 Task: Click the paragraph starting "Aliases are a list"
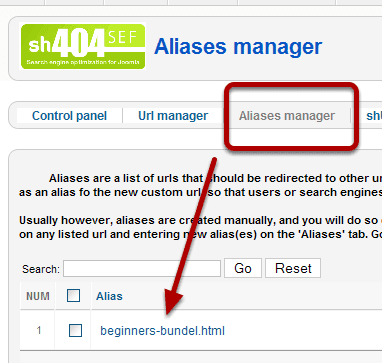(200, 185)
